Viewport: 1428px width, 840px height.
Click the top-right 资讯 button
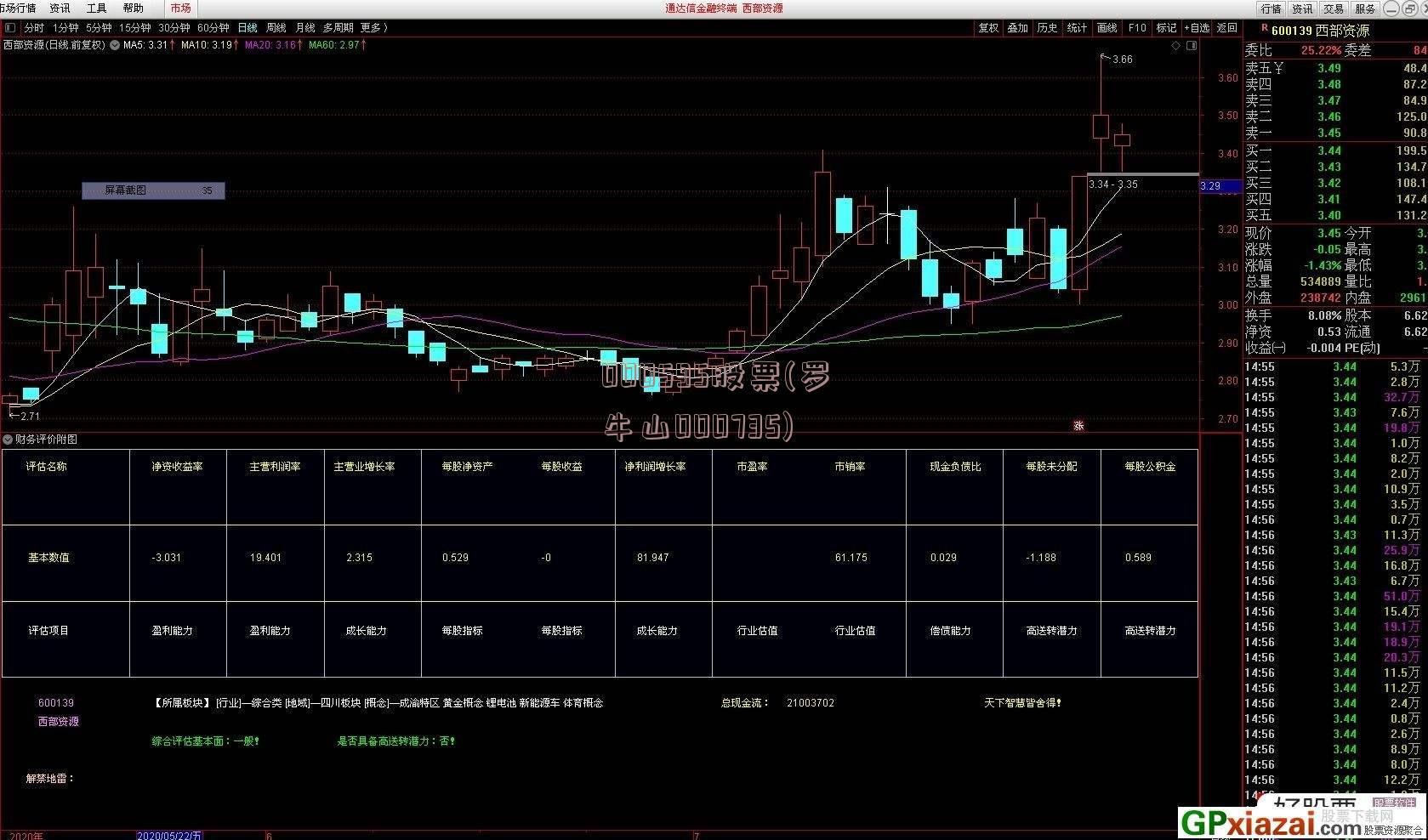[x=1302, y=9]
